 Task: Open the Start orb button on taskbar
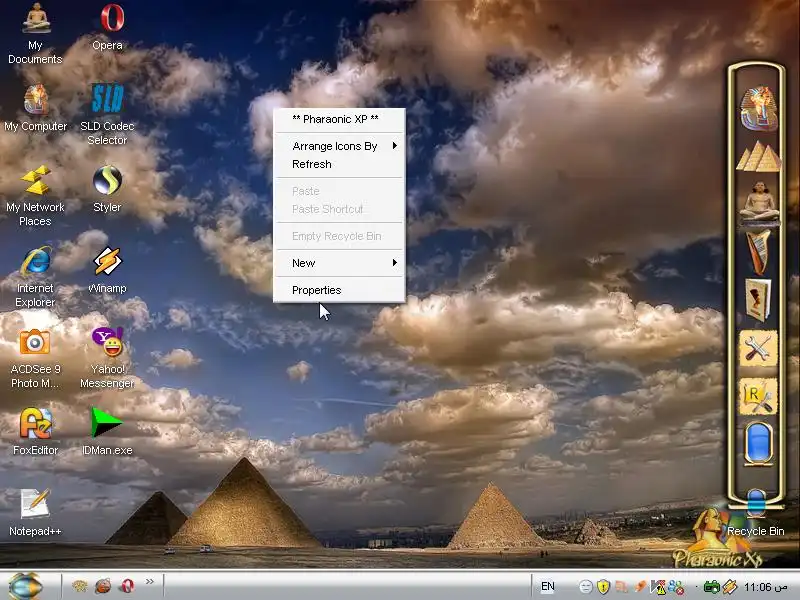click(x=25, y=586)
